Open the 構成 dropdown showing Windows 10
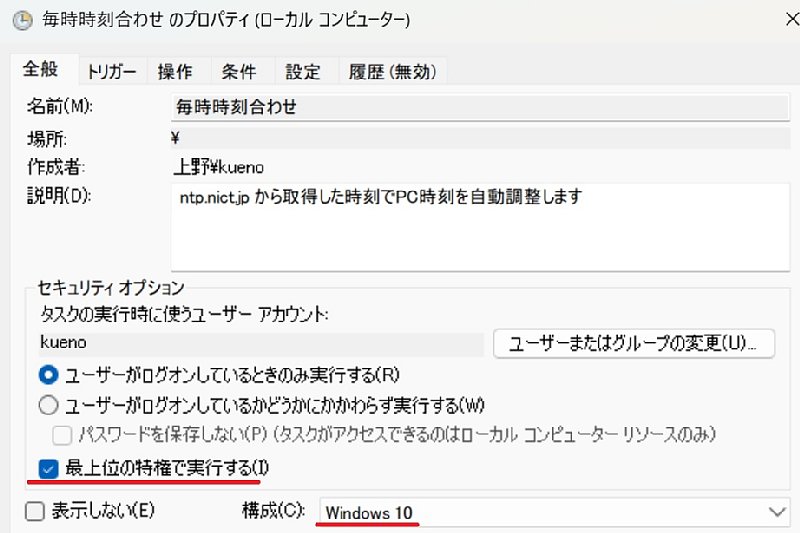The height and width of the screenshot is (533, 800). click(x=555, y=512)
